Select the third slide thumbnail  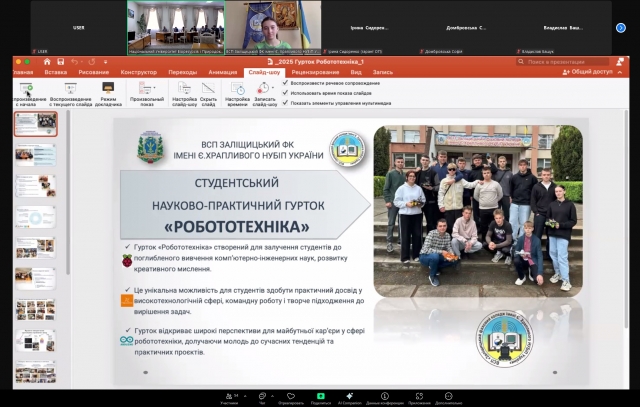36,185
